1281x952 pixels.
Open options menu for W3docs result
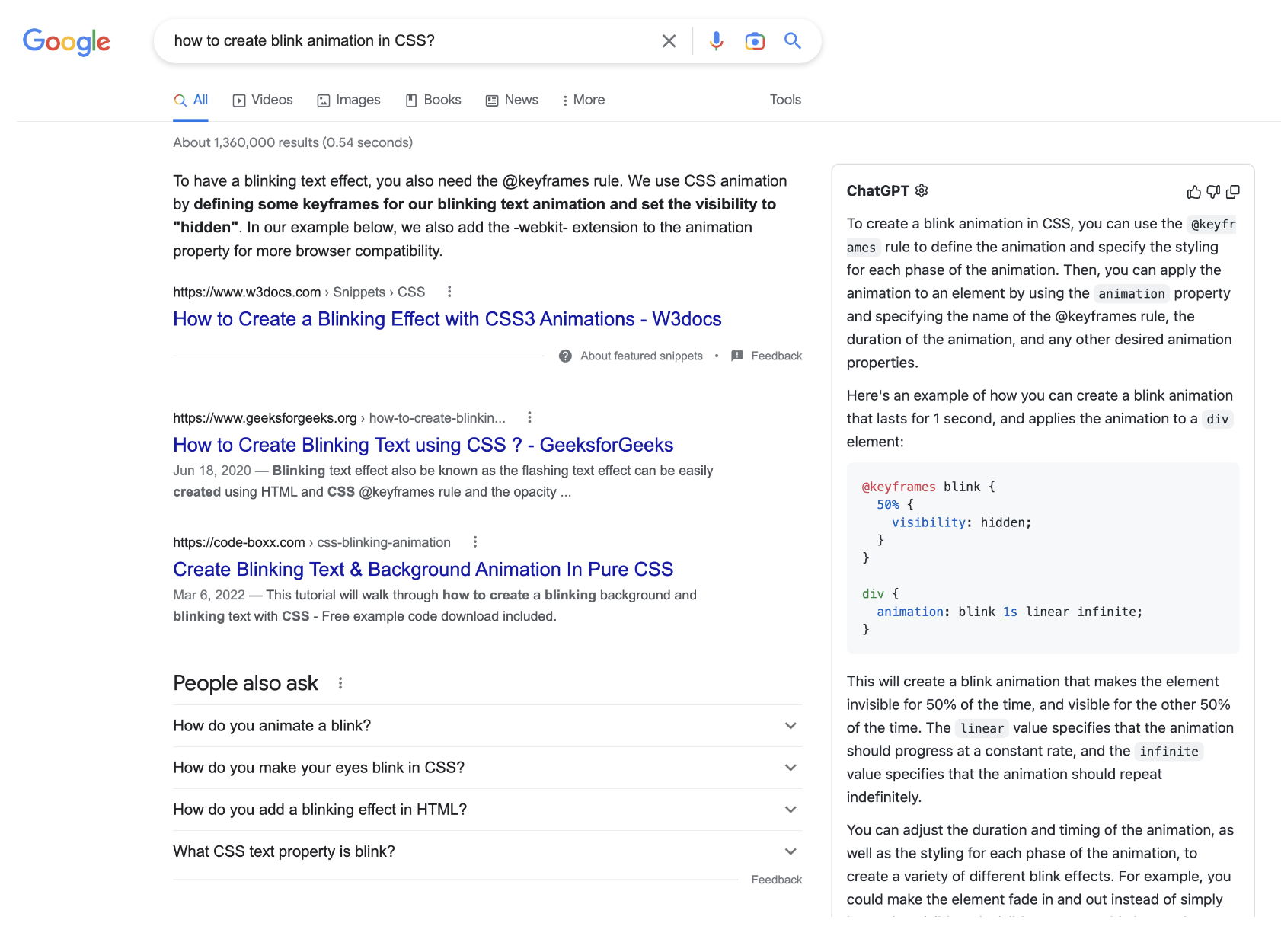[x=449, y=292]
